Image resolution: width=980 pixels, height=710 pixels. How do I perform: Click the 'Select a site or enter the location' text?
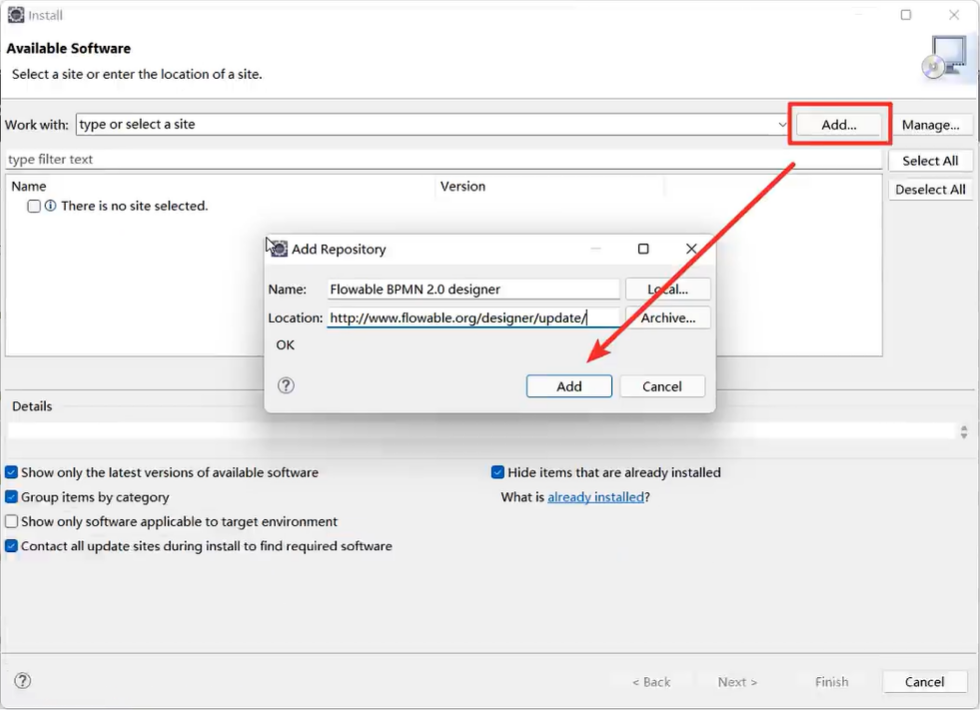[137, 74]
